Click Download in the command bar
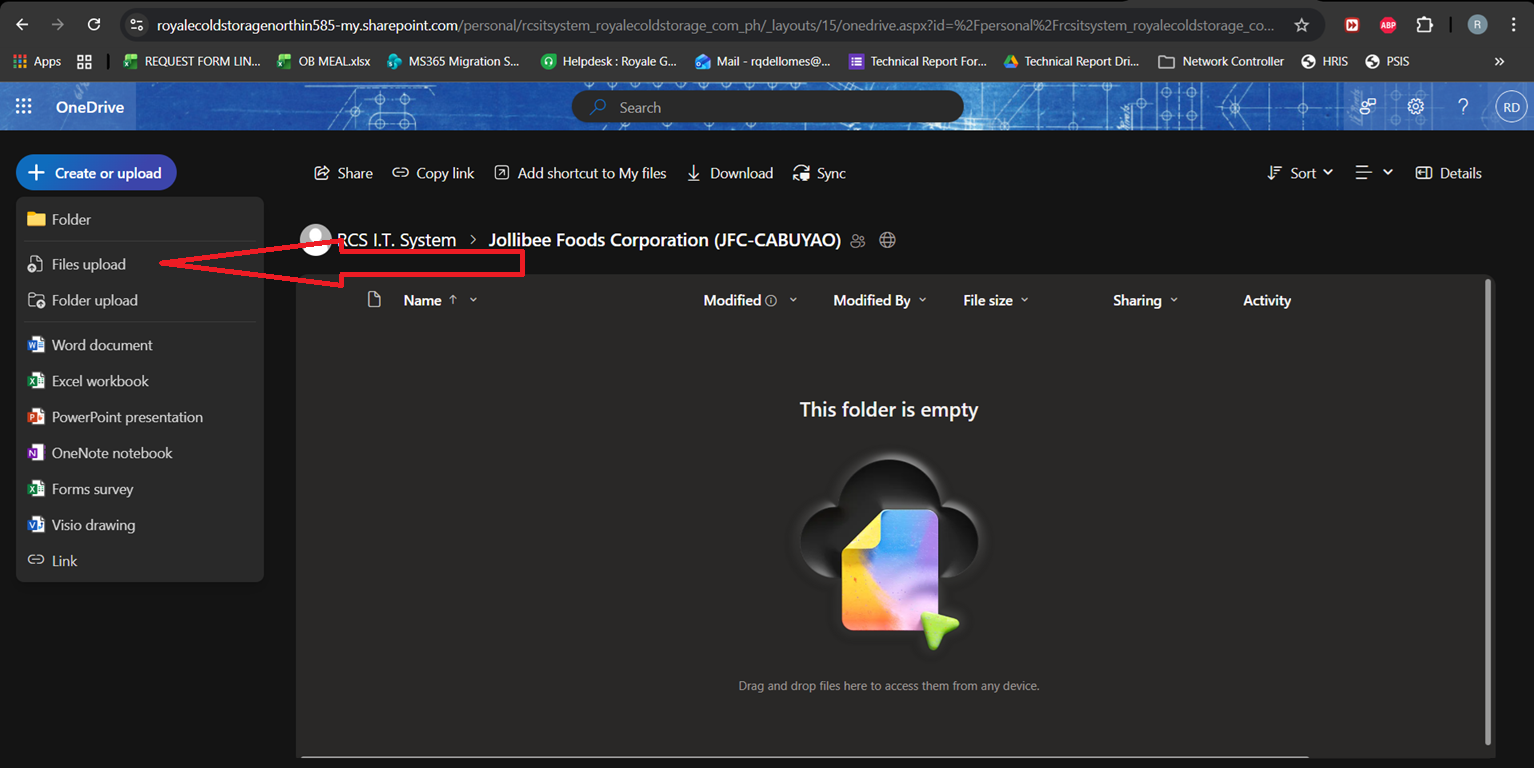Image resolution: width=1534 pixels, height=768 pixels. click(729, 173)
